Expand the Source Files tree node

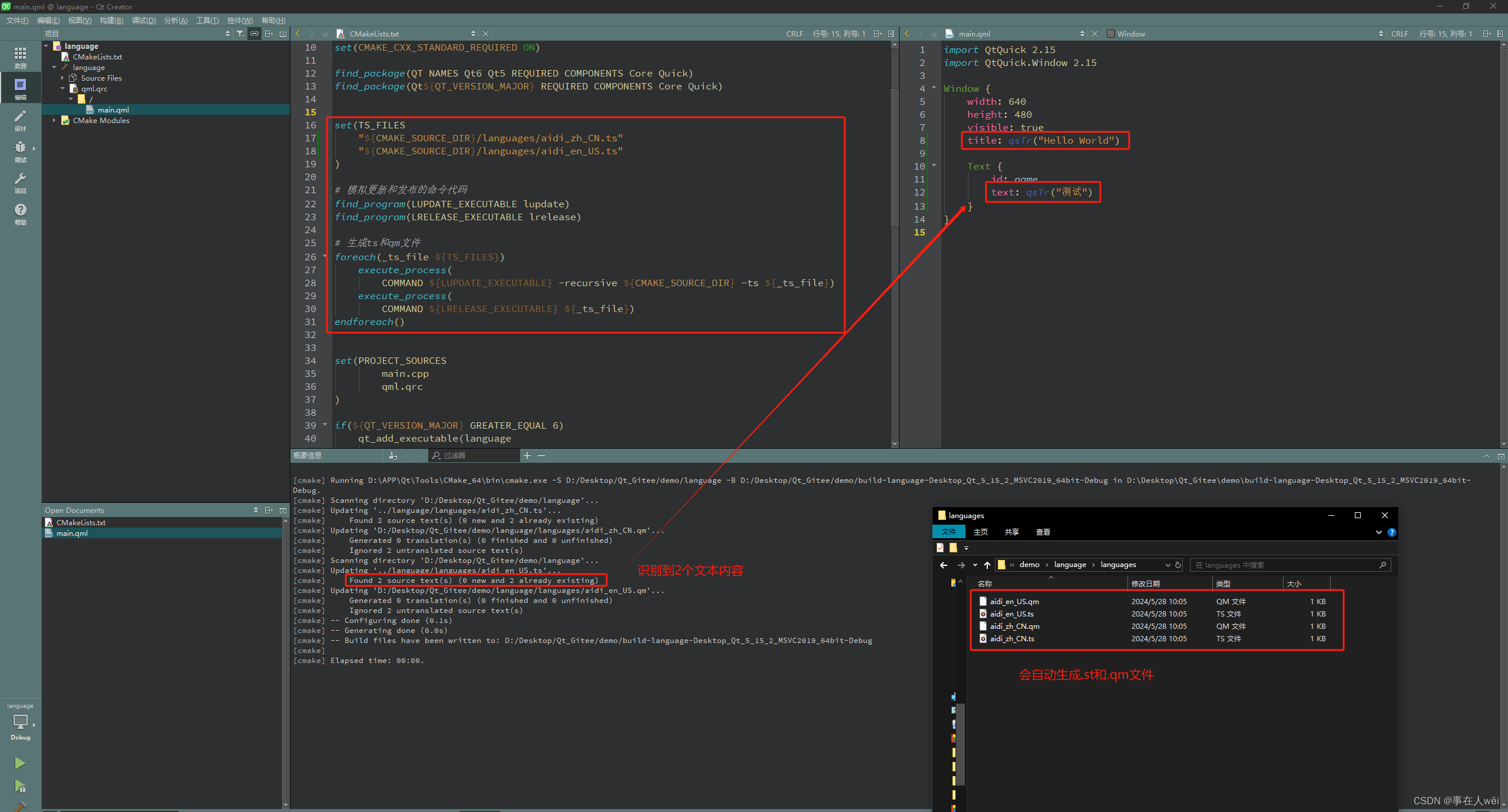[62, 78]
